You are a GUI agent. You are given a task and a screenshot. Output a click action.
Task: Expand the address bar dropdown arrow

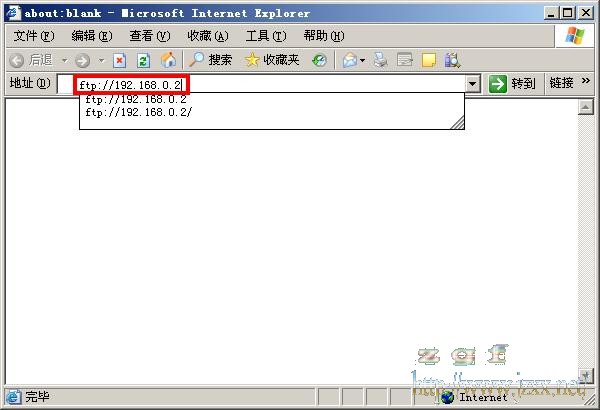pos(473,84)
